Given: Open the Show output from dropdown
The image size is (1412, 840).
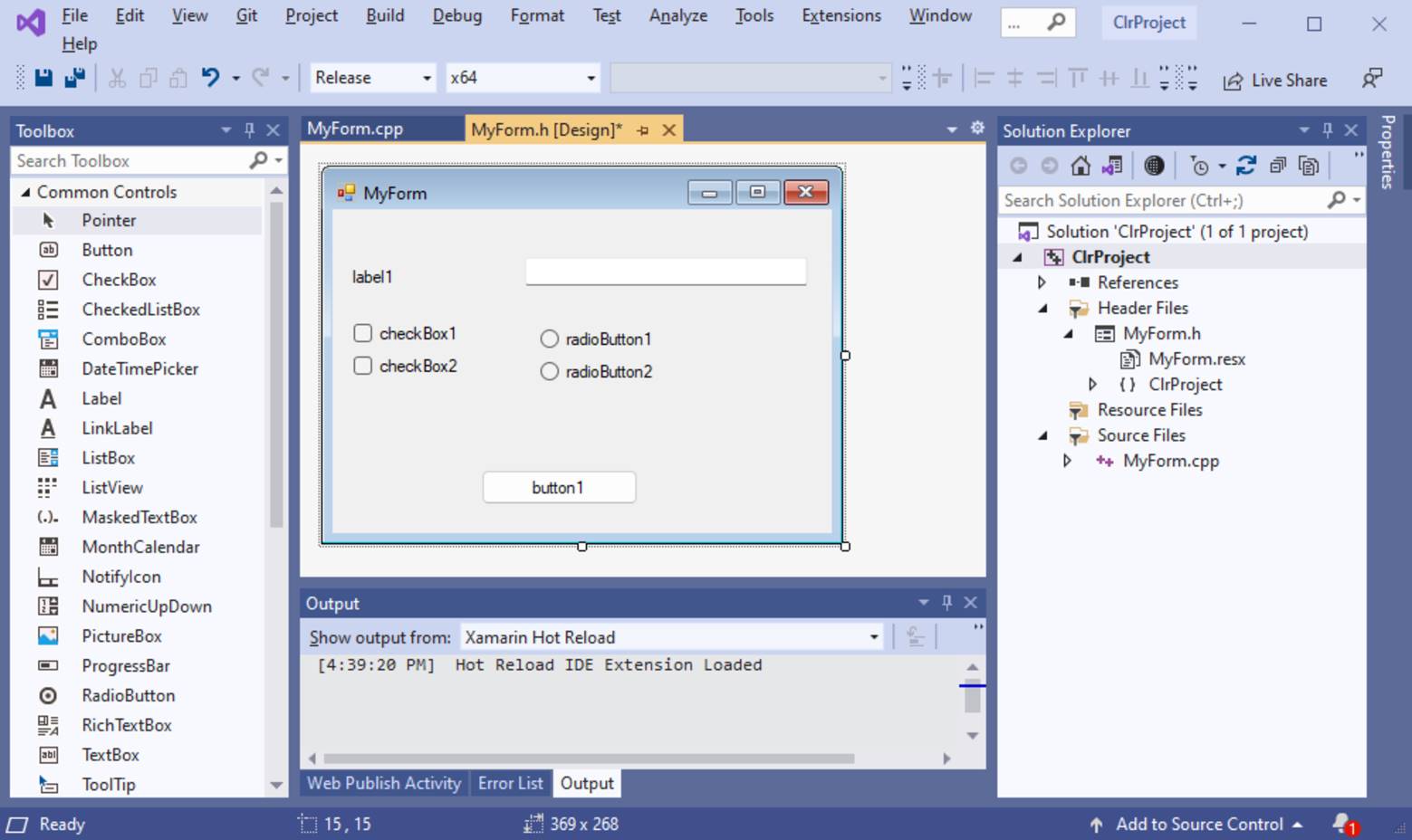Looking at the screenshot, I should click(872, 636).
